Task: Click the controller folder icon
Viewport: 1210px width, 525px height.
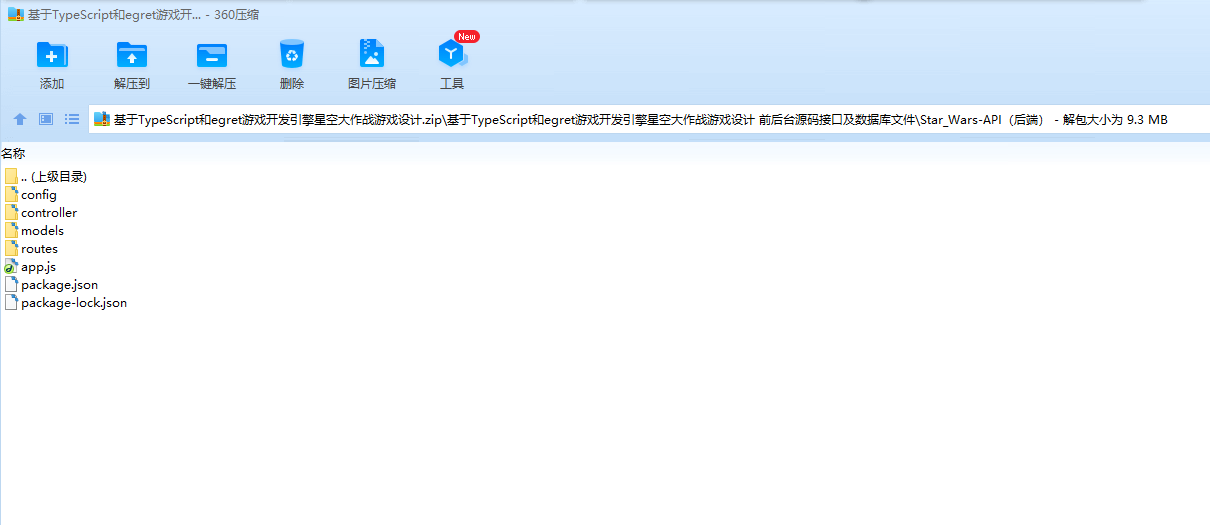Action: [x=11, y=212]
